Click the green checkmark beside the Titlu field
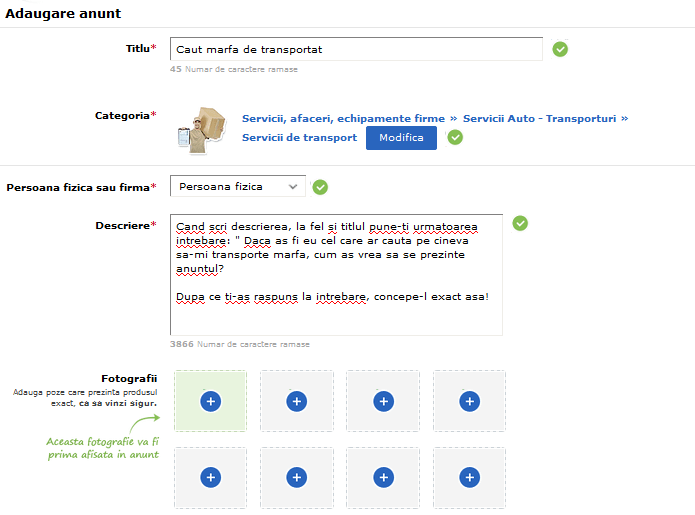Screen dimensions: 695x515 (x=560, y=49)
